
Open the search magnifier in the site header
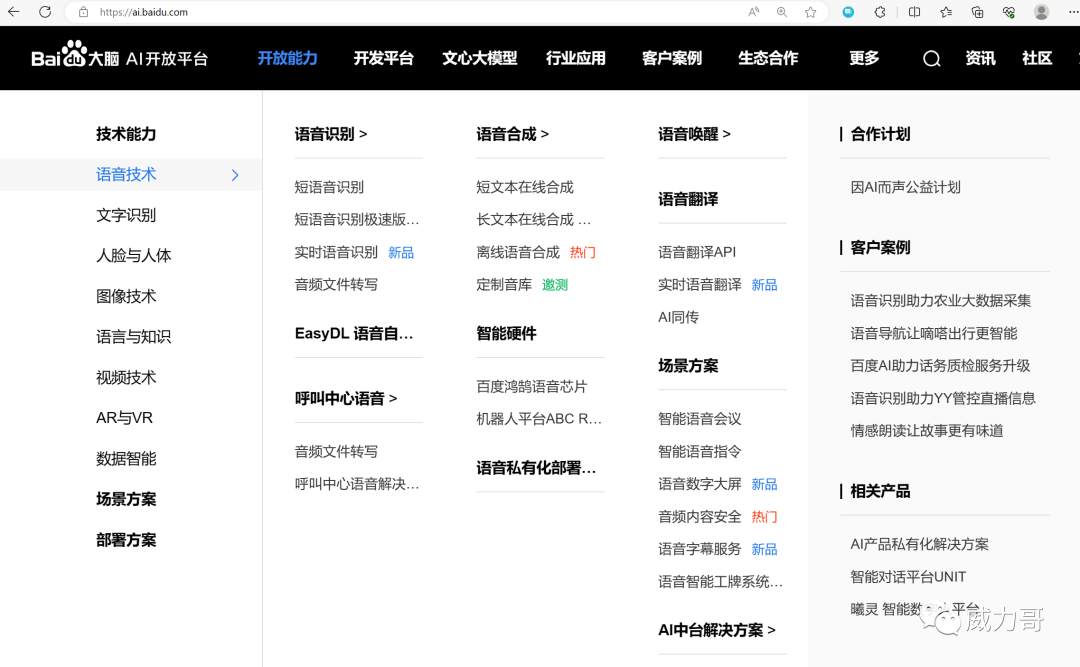932,59
